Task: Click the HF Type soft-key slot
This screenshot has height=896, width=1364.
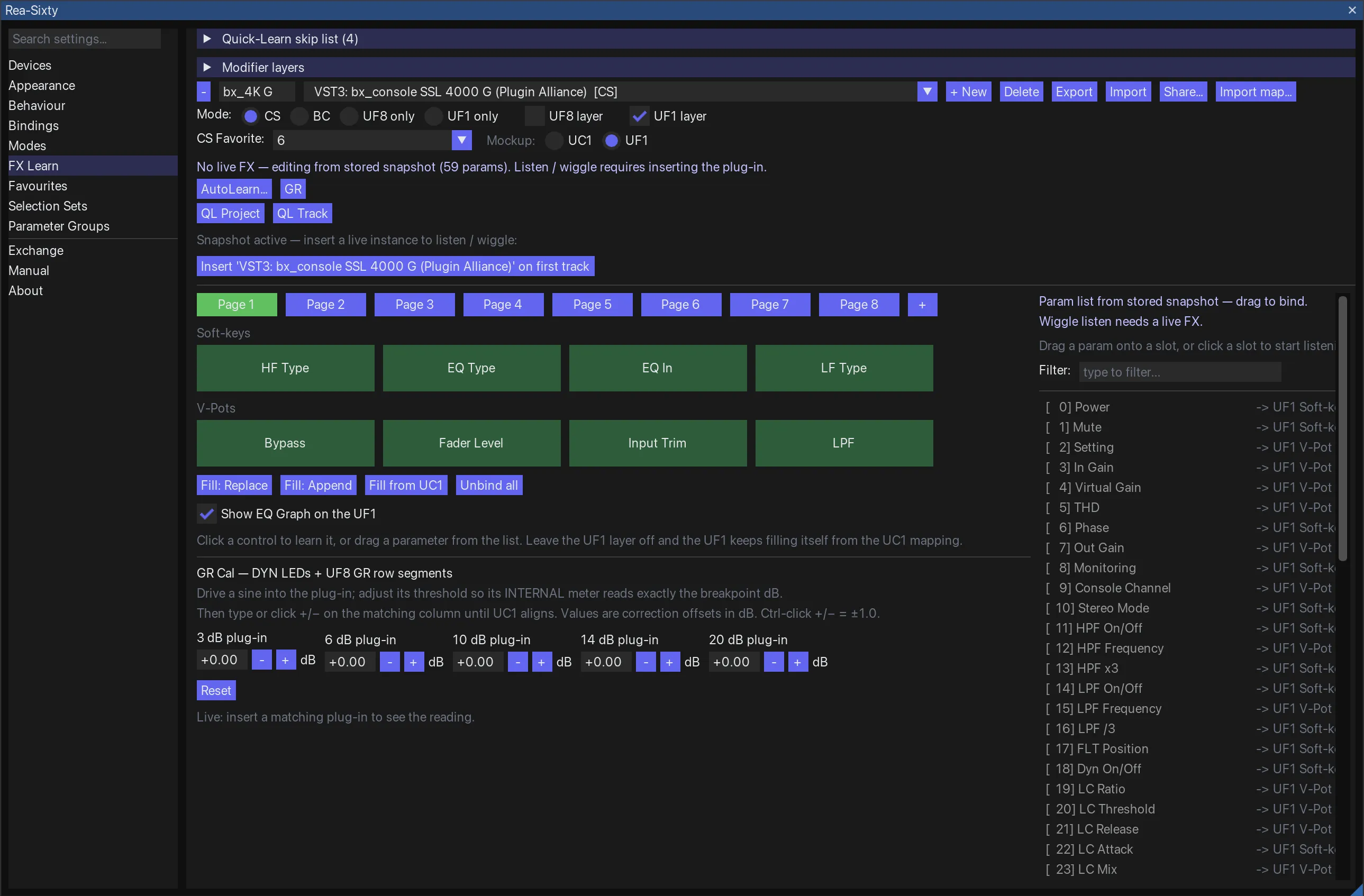Action: click(285, 368)
